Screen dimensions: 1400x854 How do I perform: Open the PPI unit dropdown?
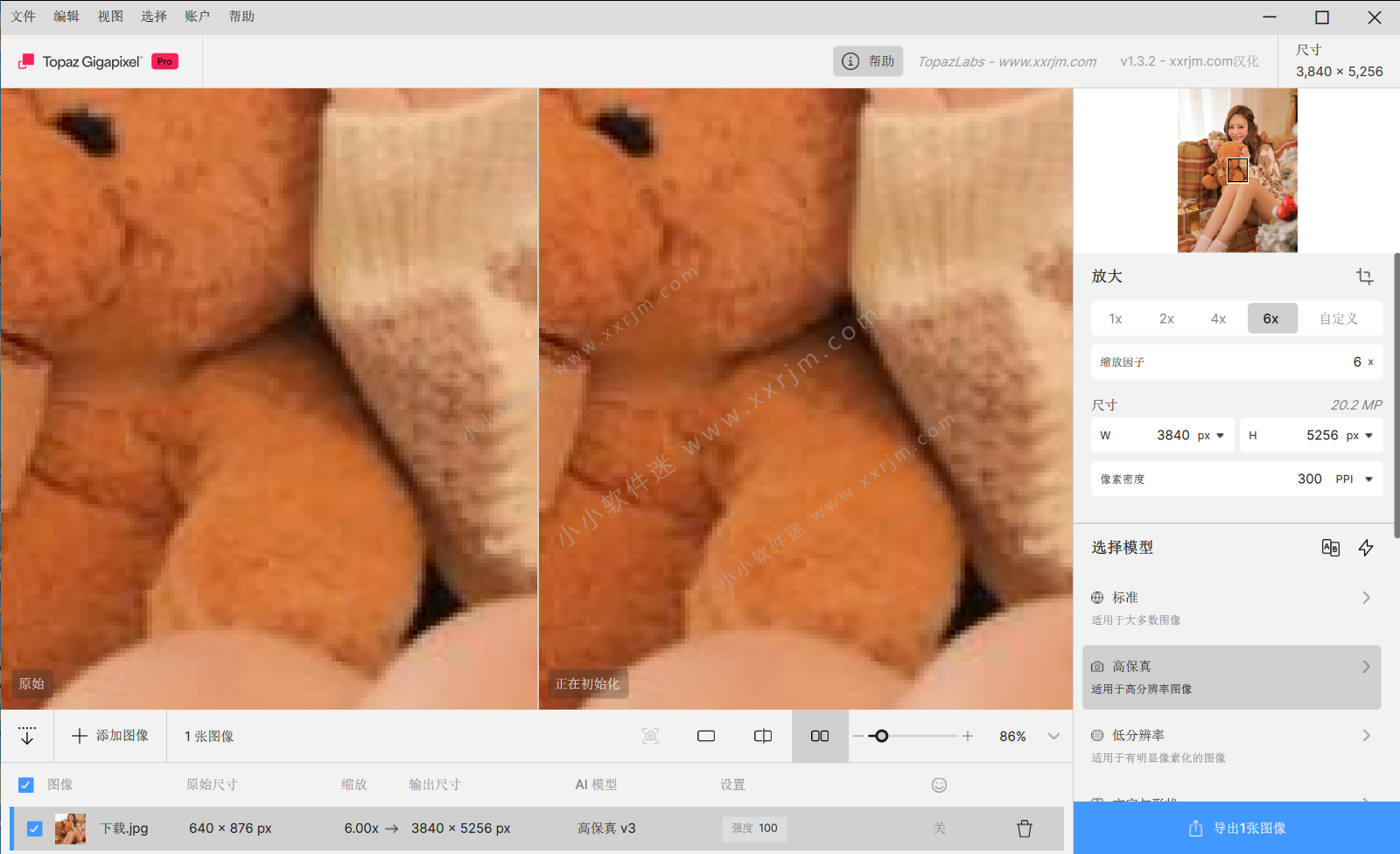tap(1354, 479)
